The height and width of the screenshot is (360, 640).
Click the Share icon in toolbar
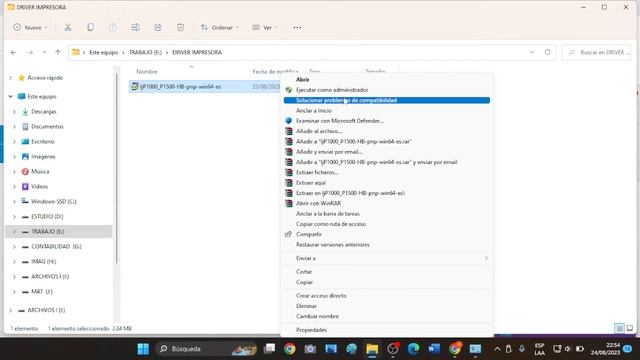158,27
